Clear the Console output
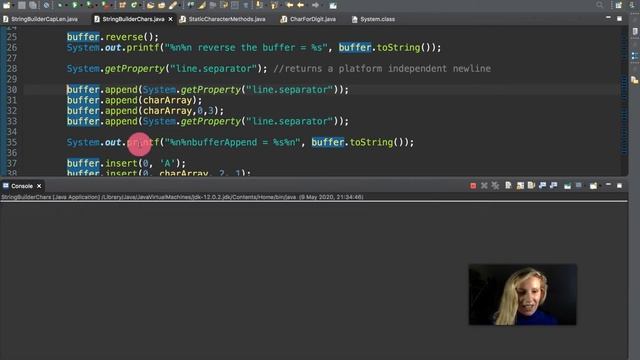Image resolution: width=640 pixels, height=360 pixels. 508,186
